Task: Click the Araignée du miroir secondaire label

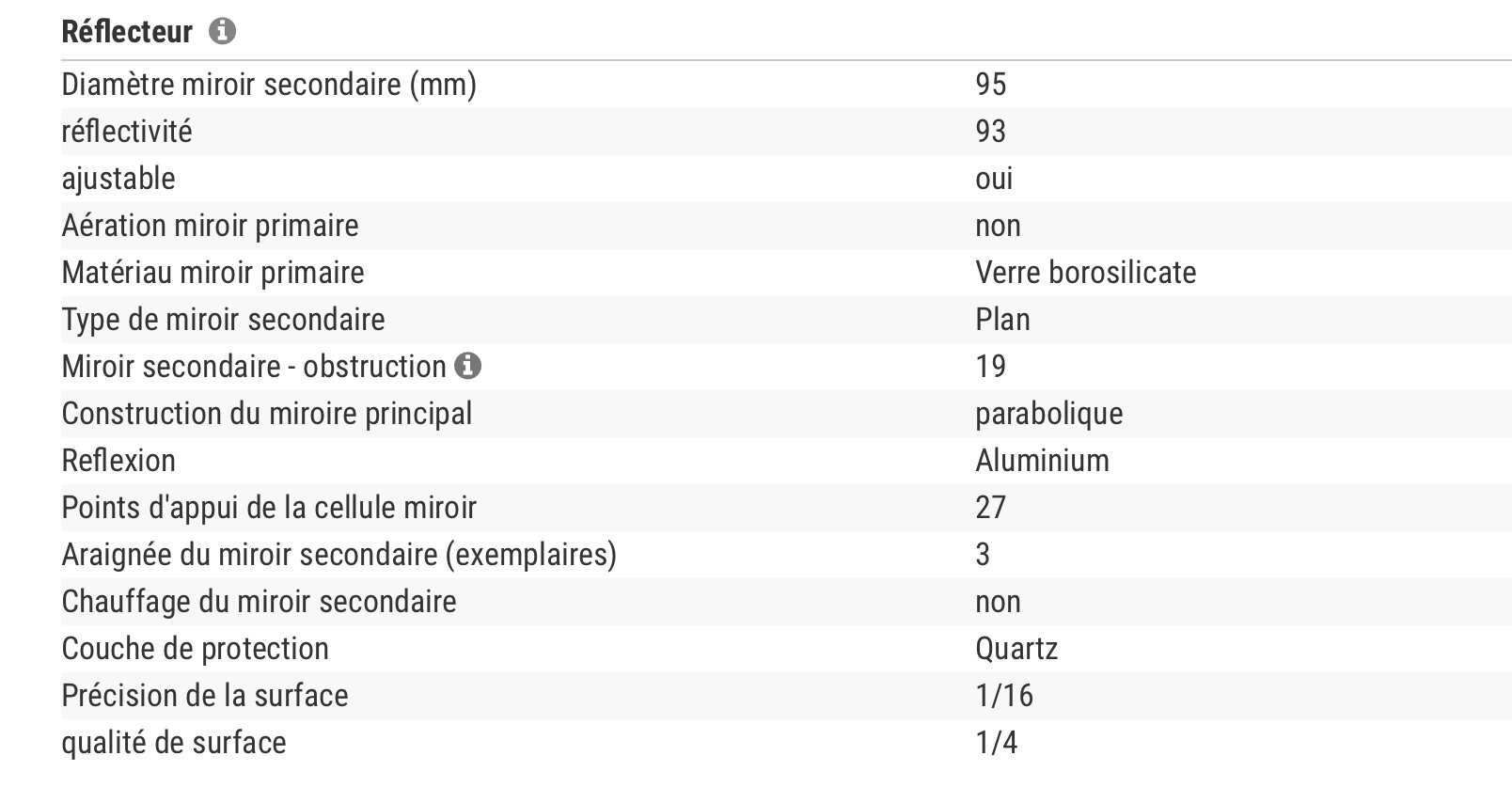Action: point(339,555)
